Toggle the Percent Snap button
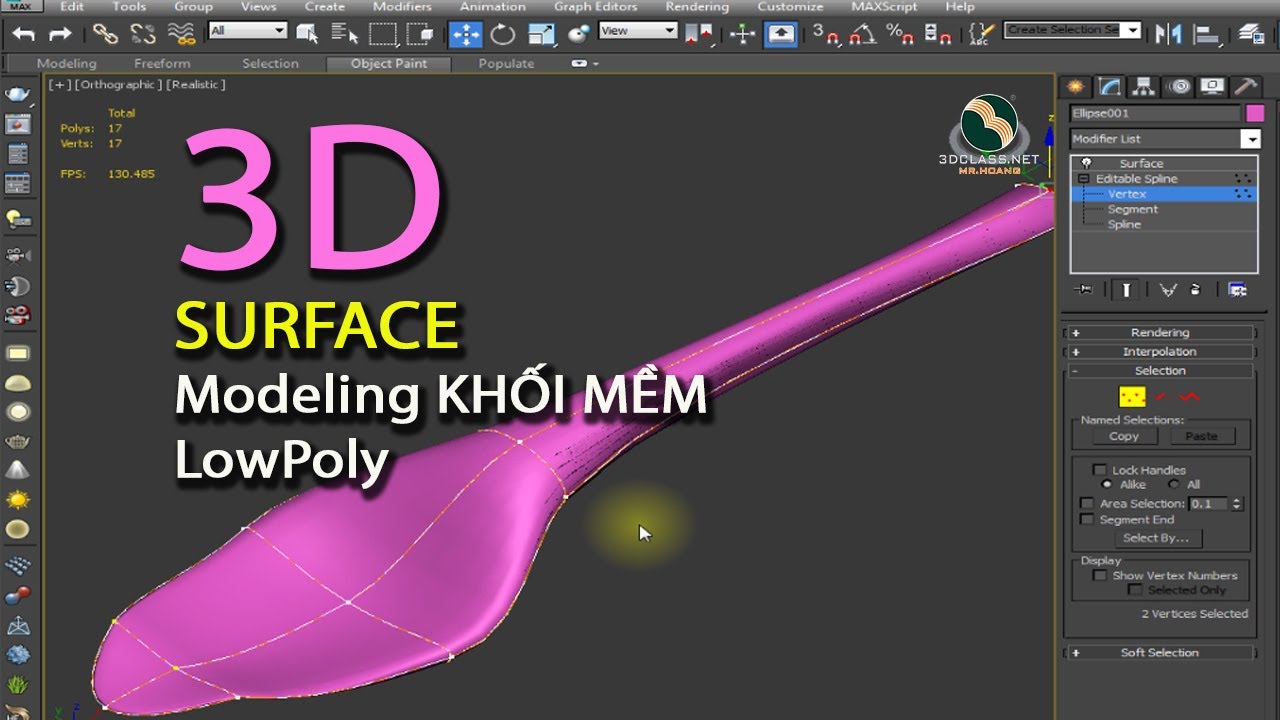The height and width of the screenshot is (720, 1280). point(900,34)
